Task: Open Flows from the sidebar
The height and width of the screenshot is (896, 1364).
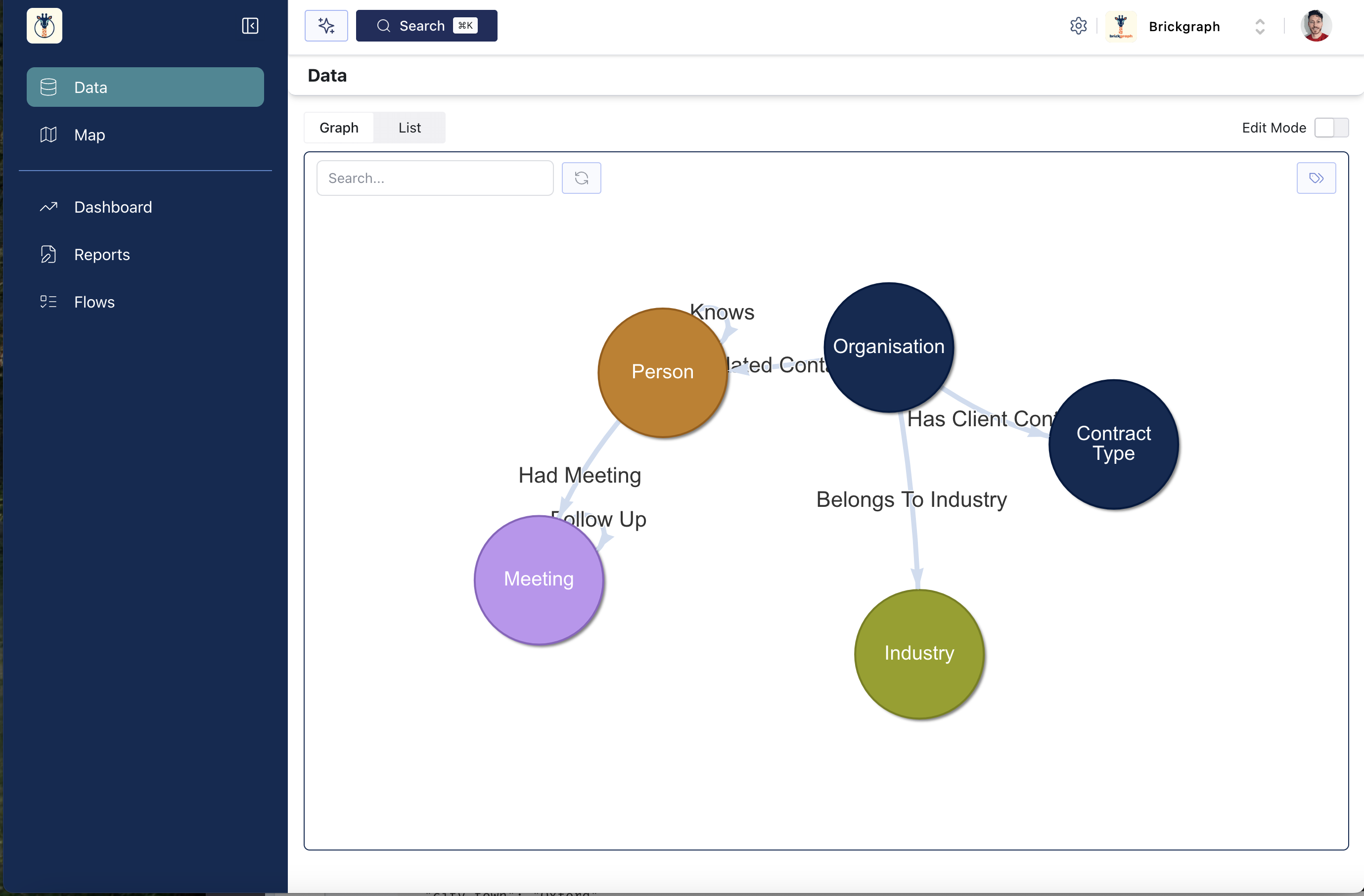Action: 94,303
